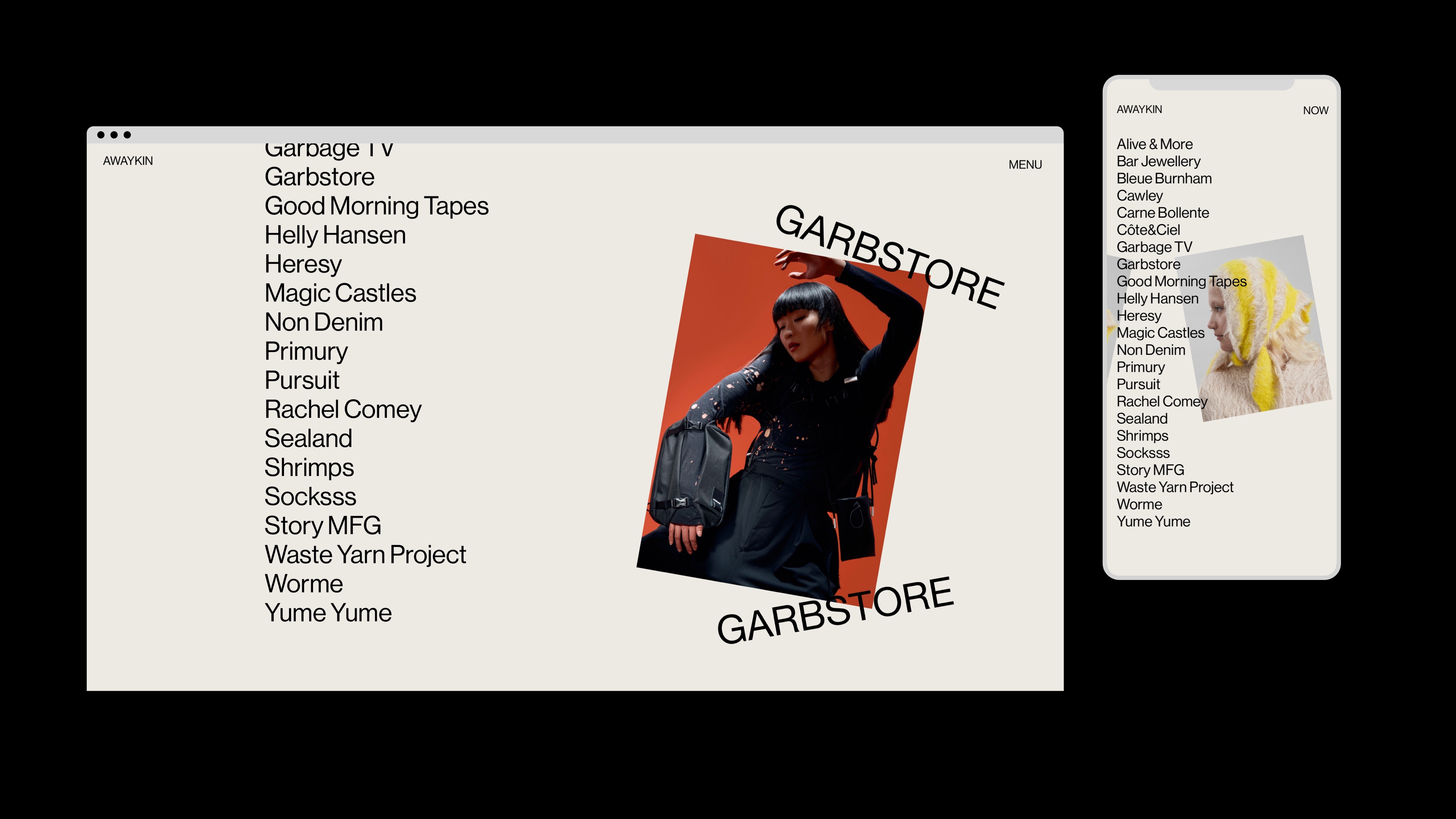1456x819 pixels.
Task: Tap Primury in the phone brand list
Action: 1141,367
